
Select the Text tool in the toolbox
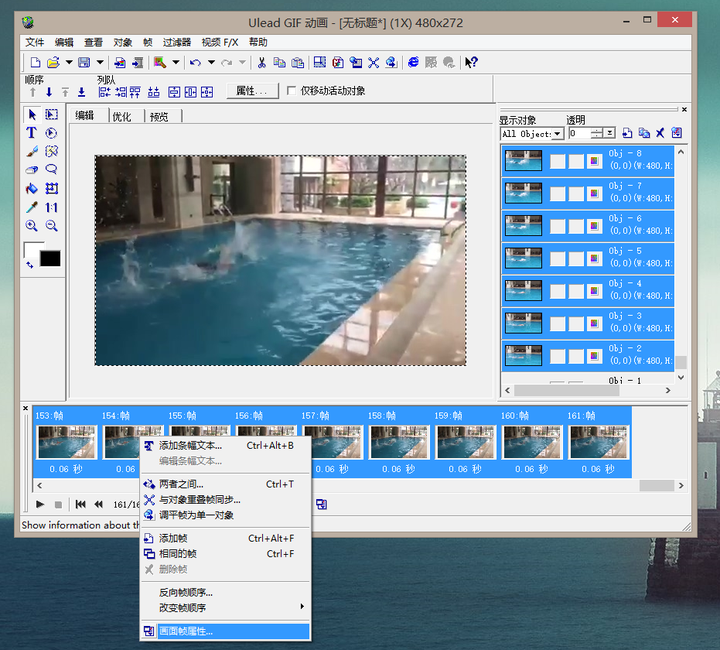31,133
